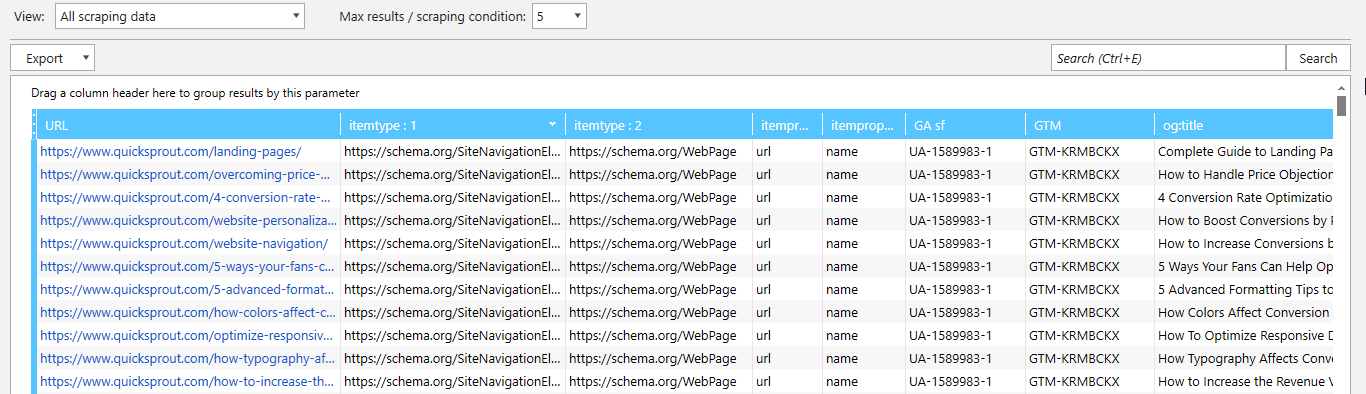Click the vertical scrollbar thumb

coord(1342,106)
